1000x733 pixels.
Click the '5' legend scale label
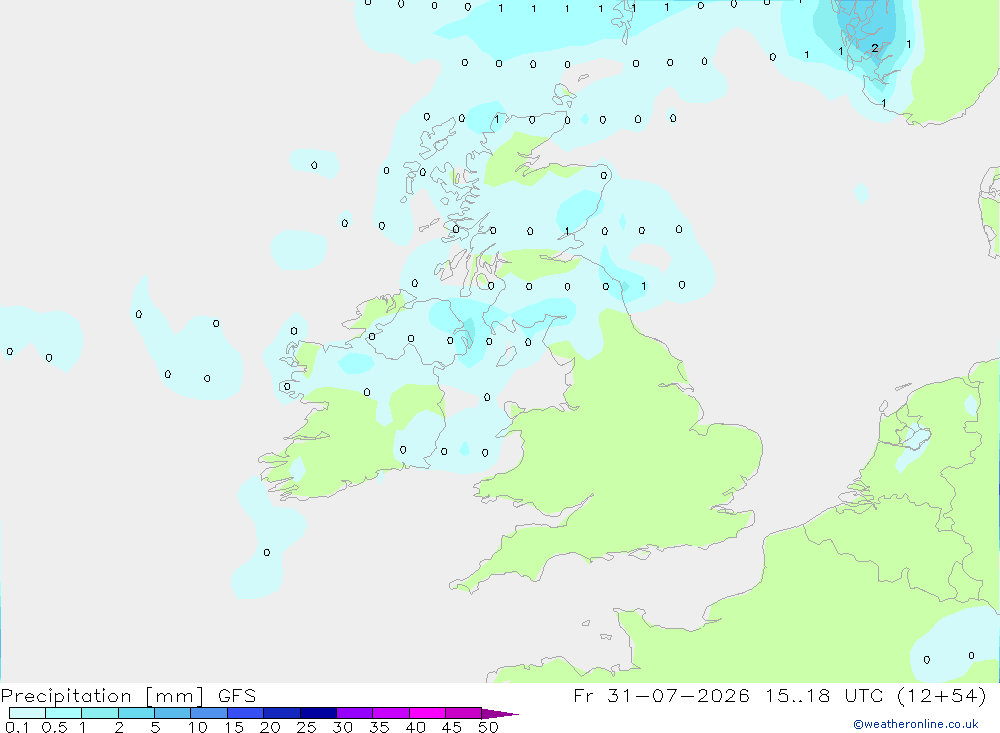point(155,727)
